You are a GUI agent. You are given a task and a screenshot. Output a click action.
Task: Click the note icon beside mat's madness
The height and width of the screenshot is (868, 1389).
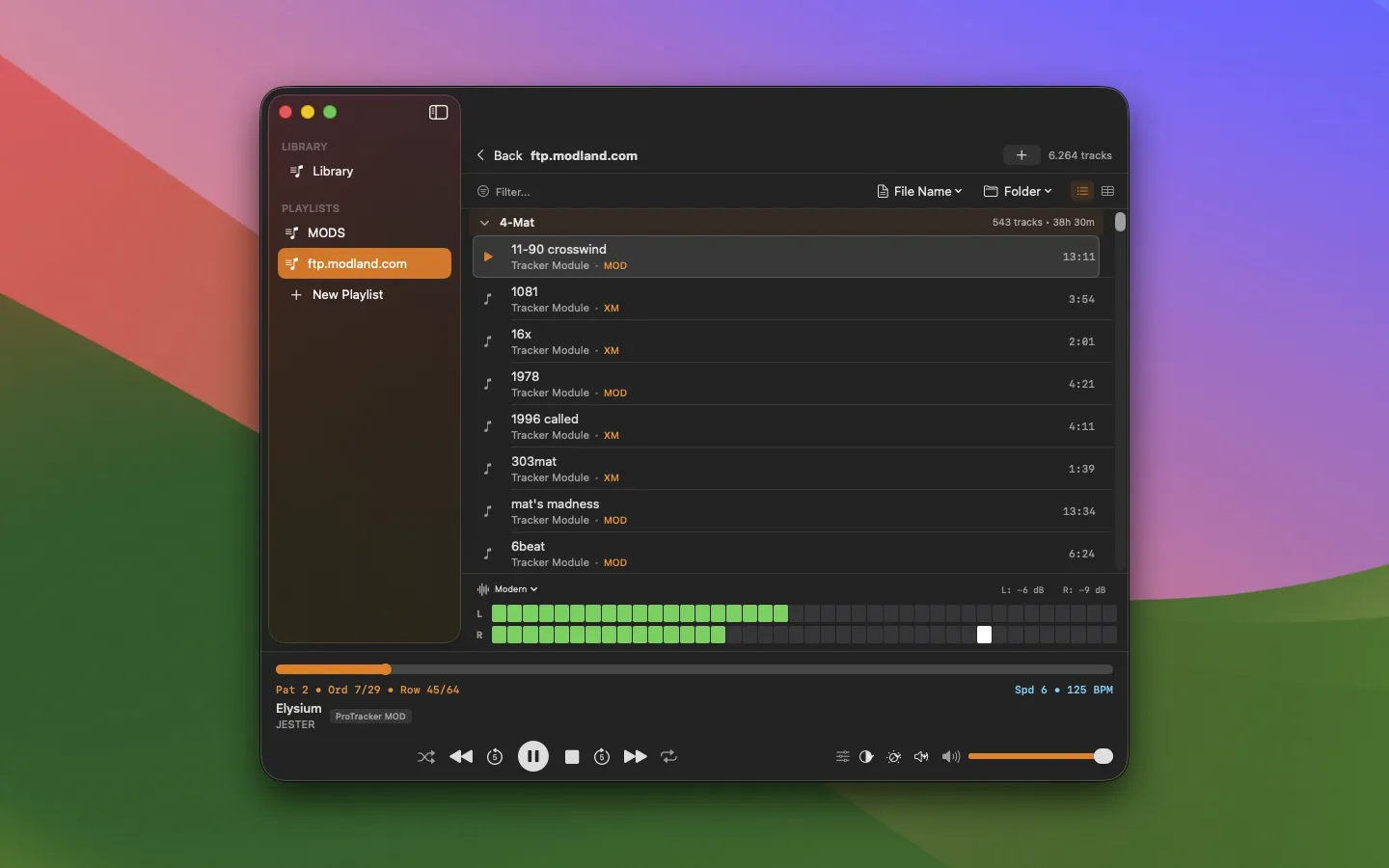[x=488, y=511]
